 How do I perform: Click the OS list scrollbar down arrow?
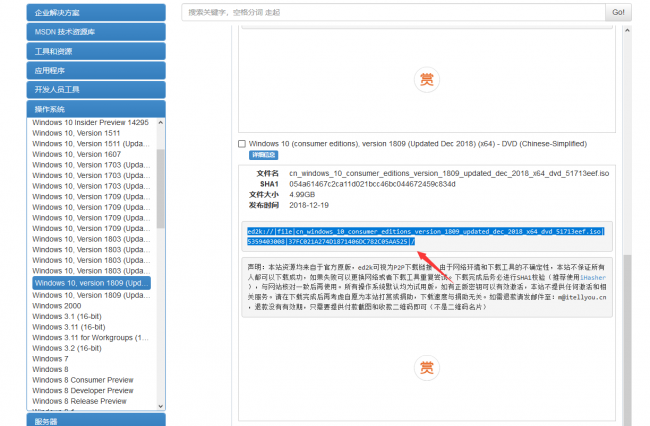(161, 406)
